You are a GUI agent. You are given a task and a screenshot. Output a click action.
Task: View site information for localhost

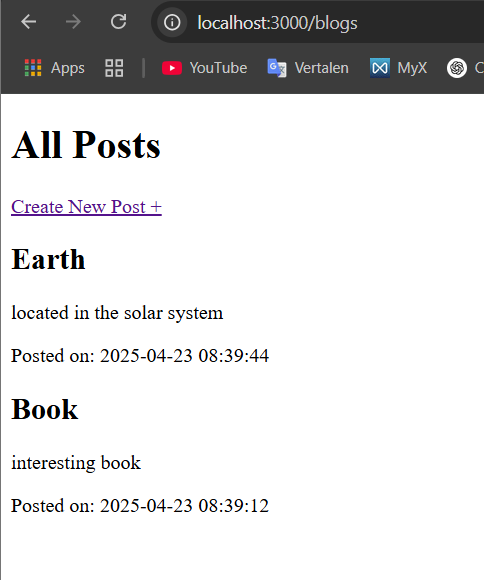172,23
